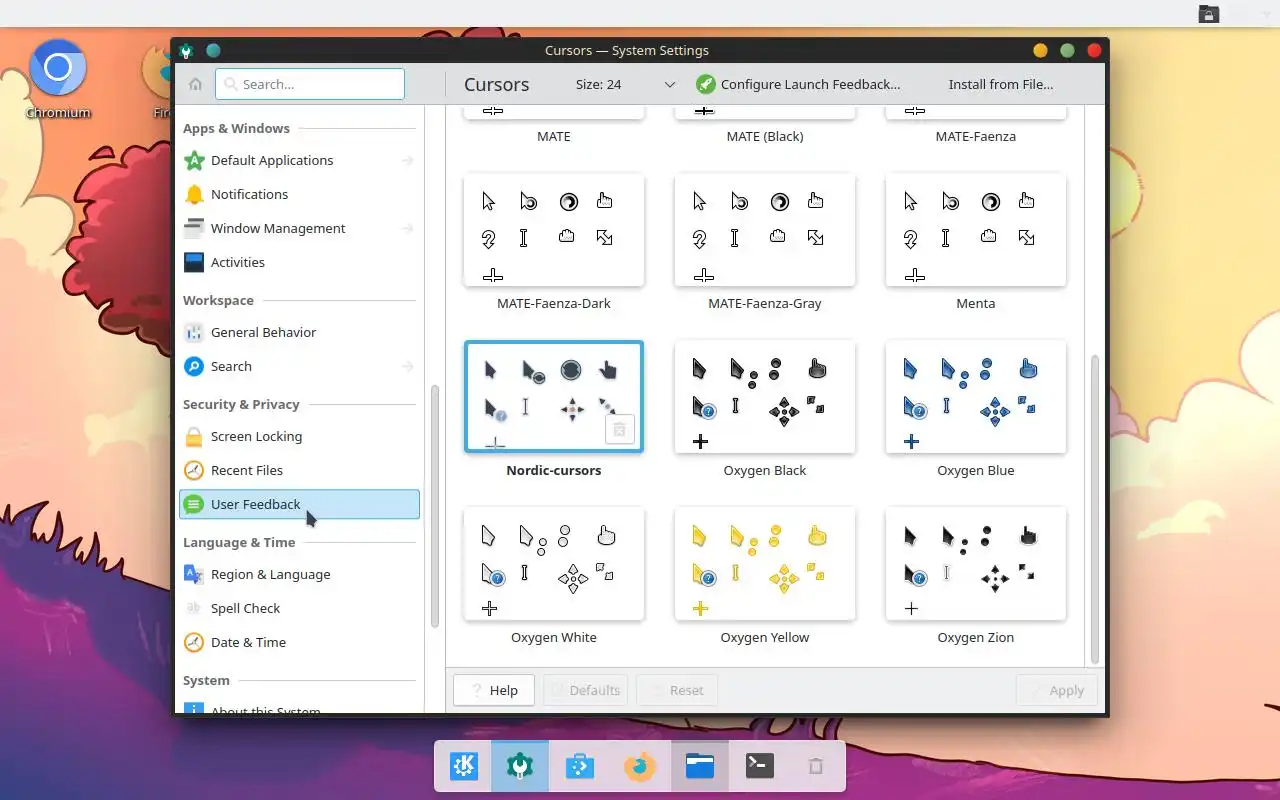Image resolution: width=1280 pixels, height=800 pixels.
Task: Expand the Search submenu arrow
Action: [x=407, y=366]
